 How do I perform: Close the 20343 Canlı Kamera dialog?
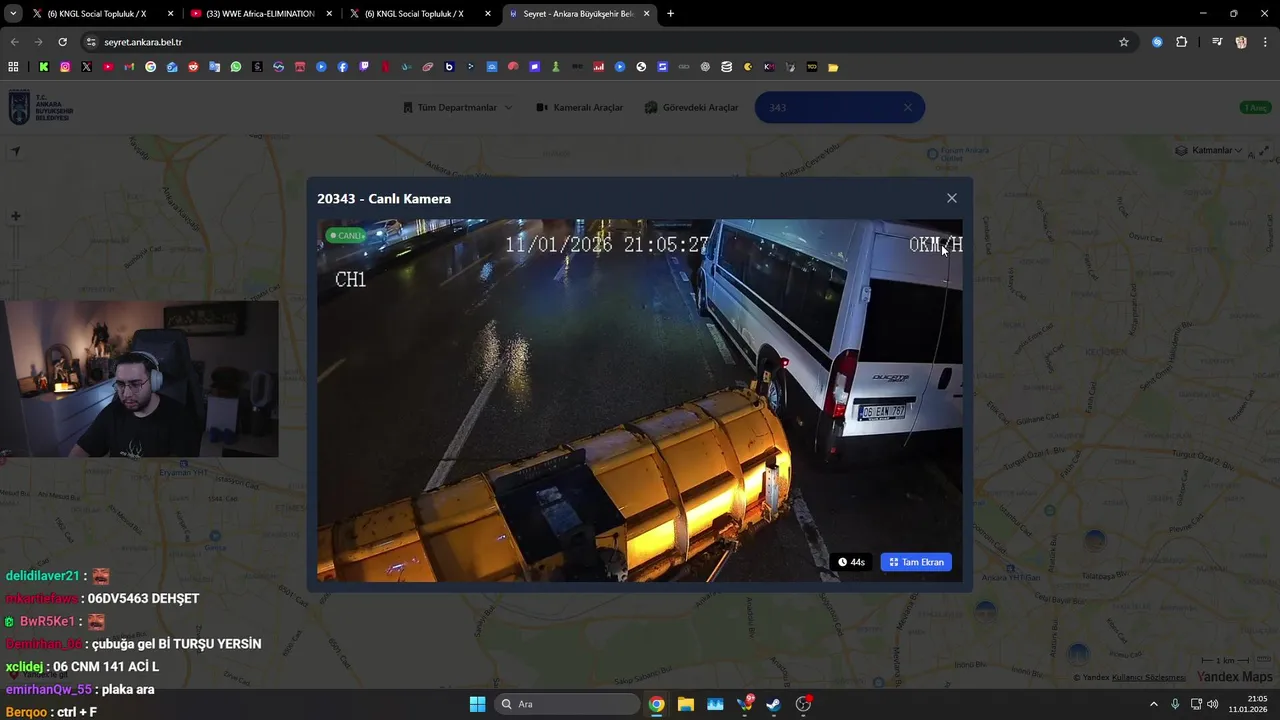pyautogui.click(x=951, y=198)
